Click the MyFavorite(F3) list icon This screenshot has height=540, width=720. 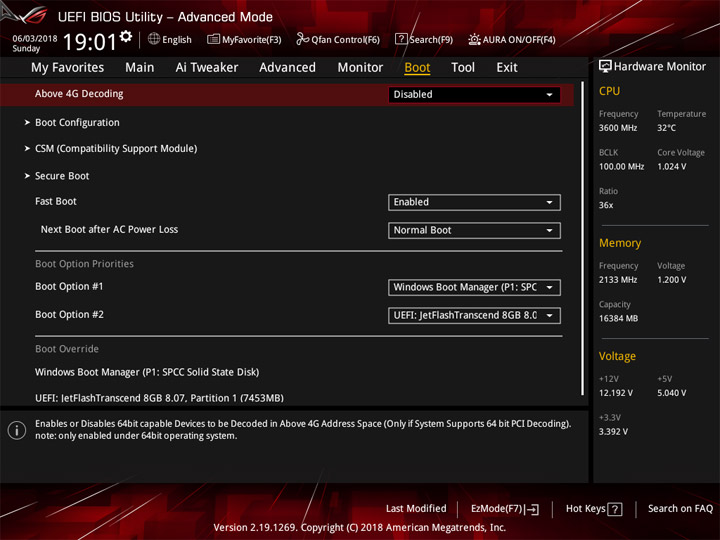(x=213, y=39)
